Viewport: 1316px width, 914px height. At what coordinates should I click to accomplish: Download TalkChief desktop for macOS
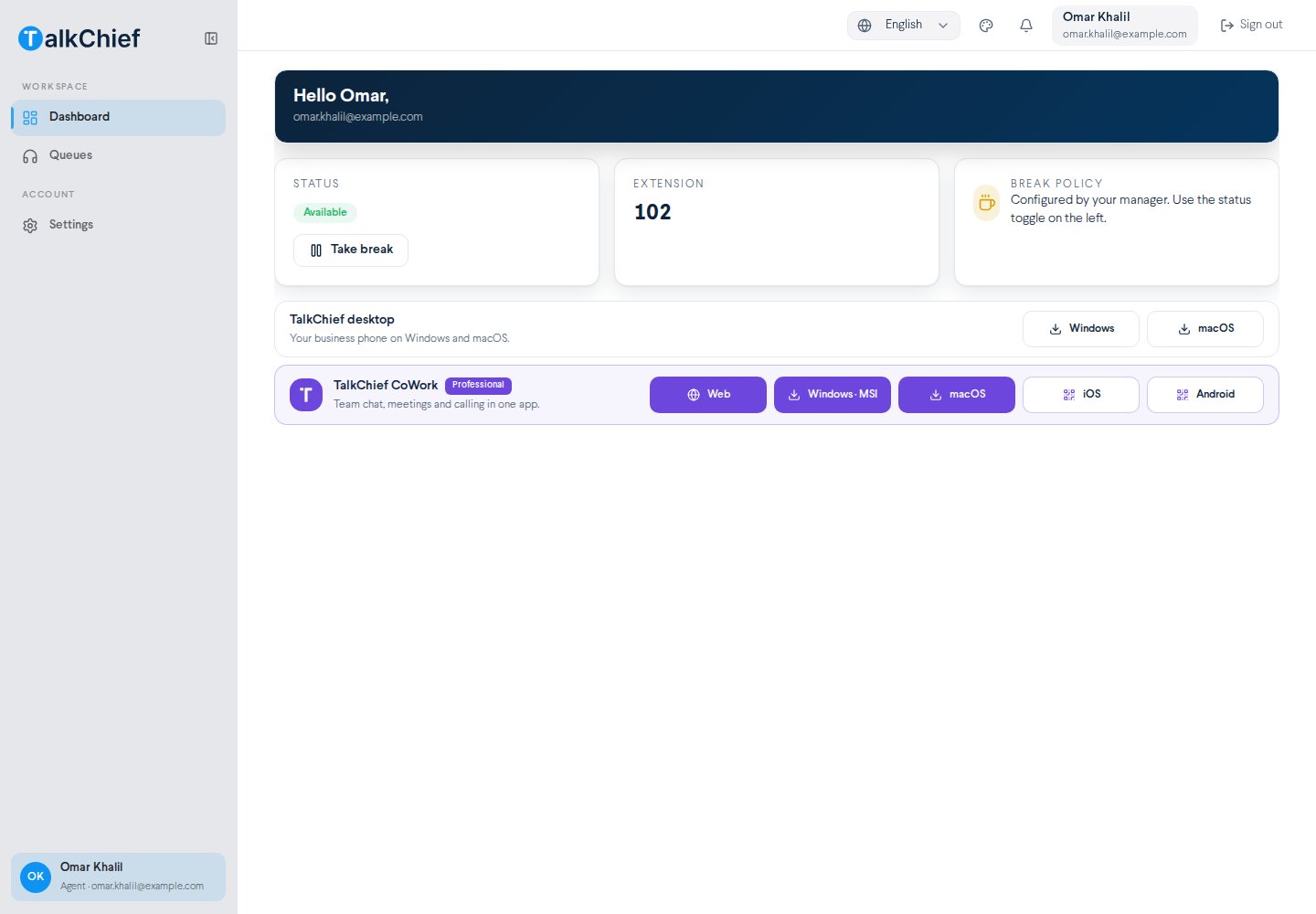[1205, 329]
